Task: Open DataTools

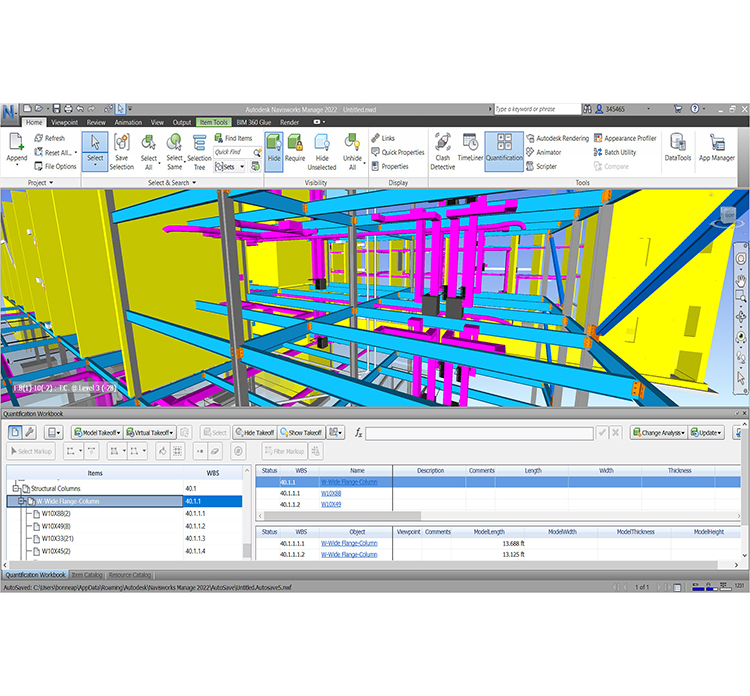Action: point(677,148)
